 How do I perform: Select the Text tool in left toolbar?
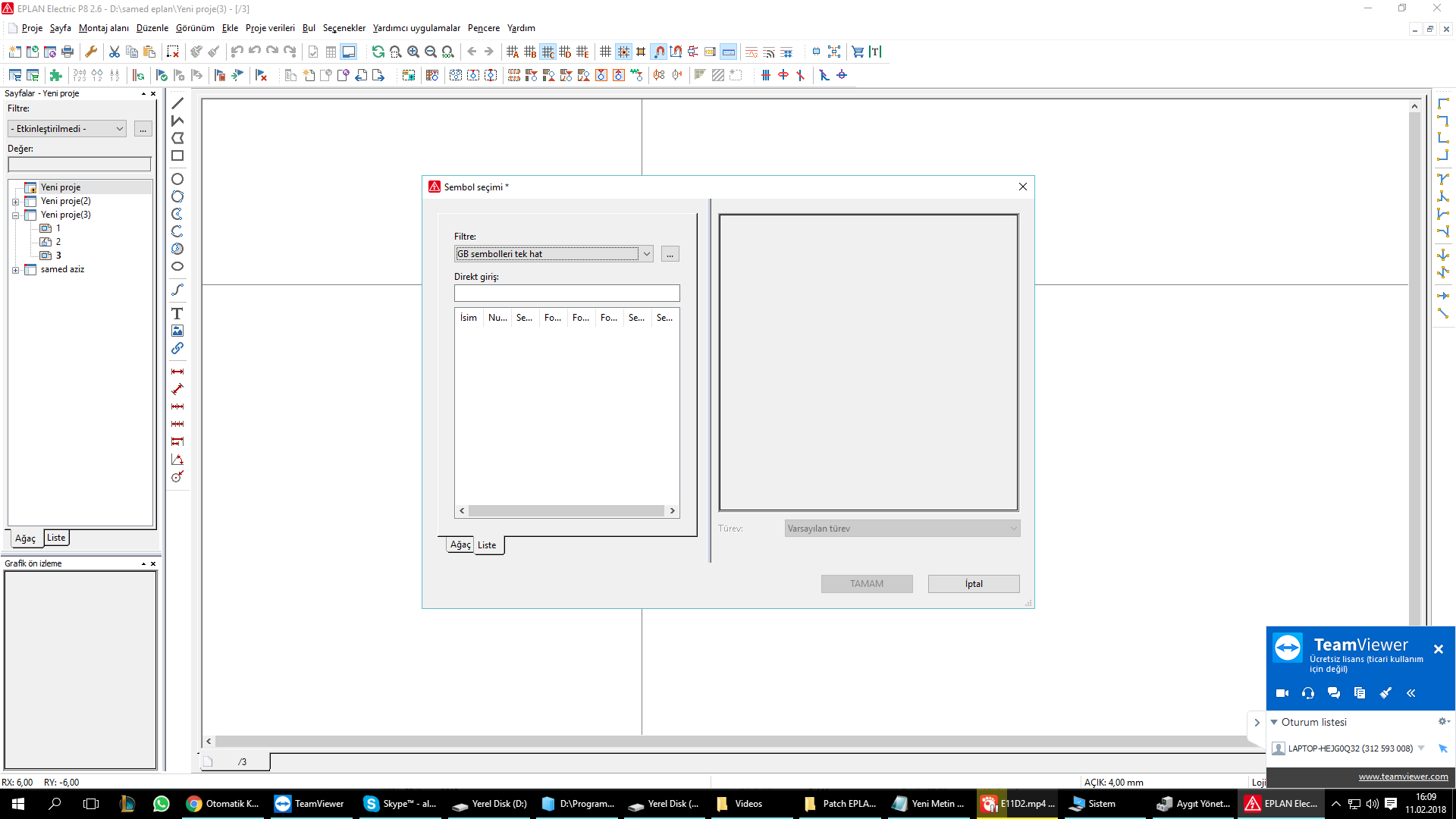click(177, 313)
